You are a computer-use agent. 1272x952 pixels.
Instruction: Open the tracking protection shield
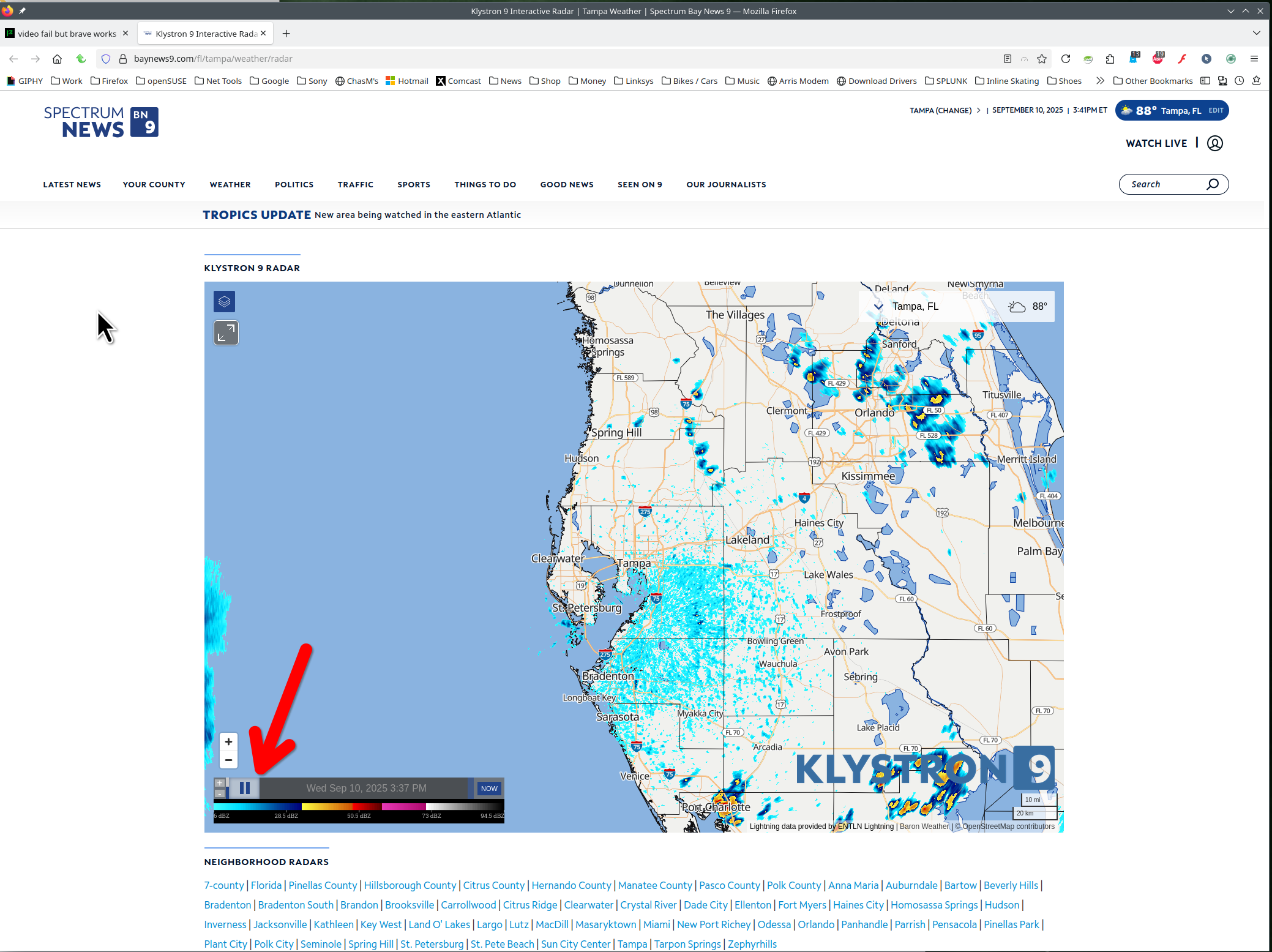pos(106,59)
